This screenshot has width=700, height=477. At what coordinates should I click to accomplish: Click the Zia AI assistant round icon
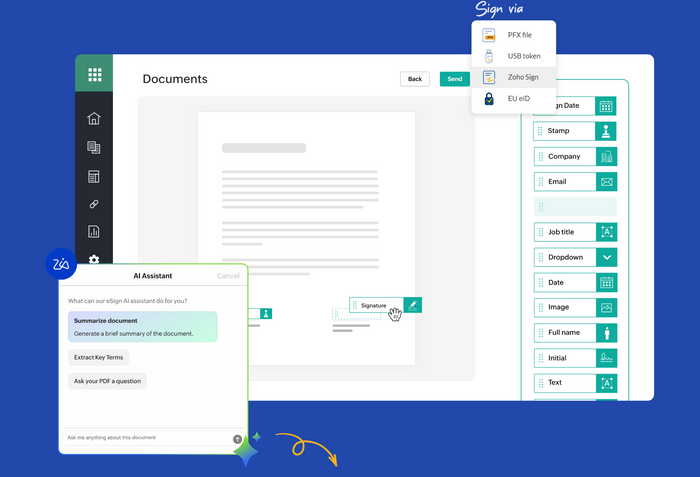pos(62,264)
